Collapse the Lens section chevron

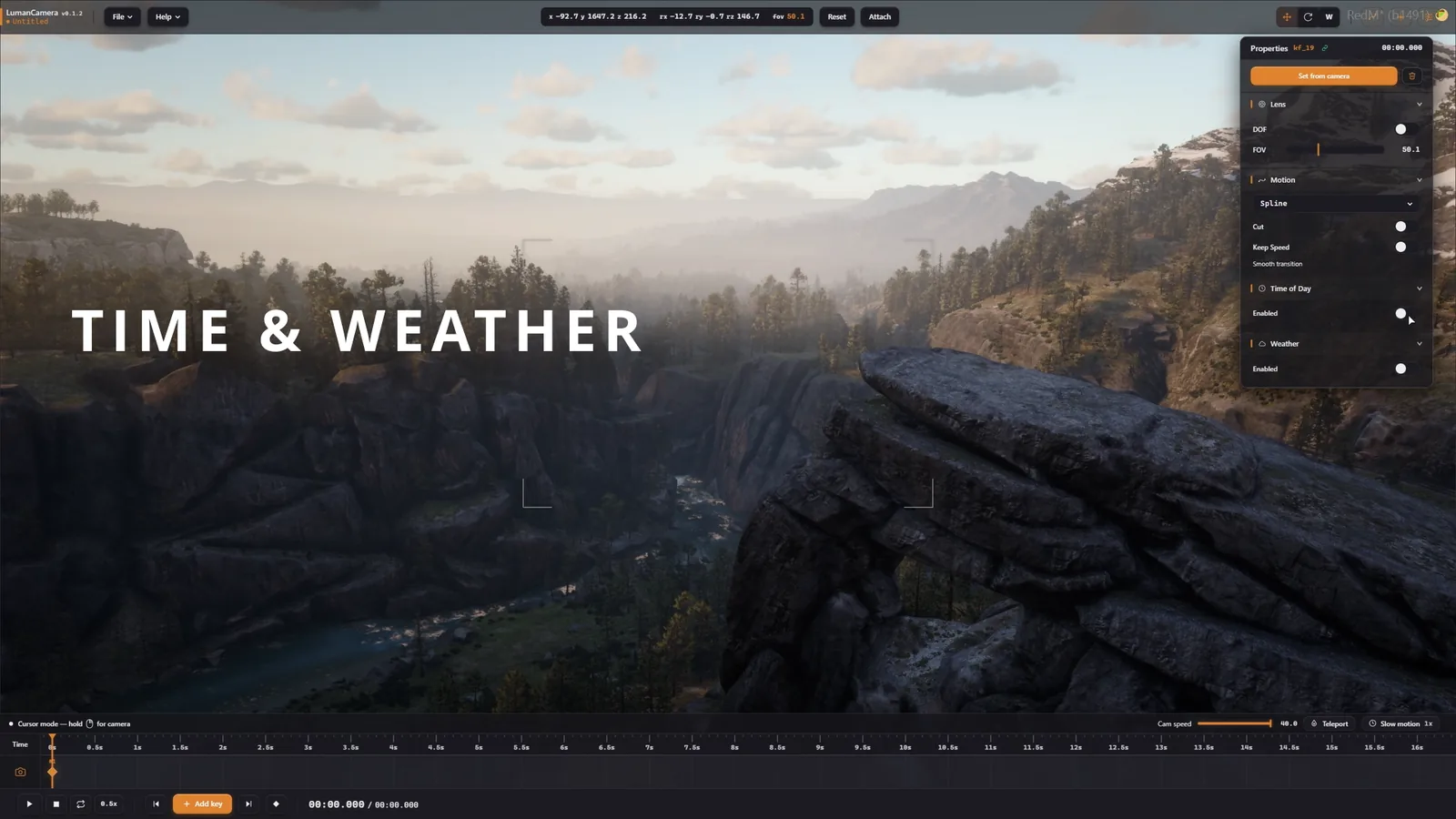pyautogui.click(x=1419, y=105)
